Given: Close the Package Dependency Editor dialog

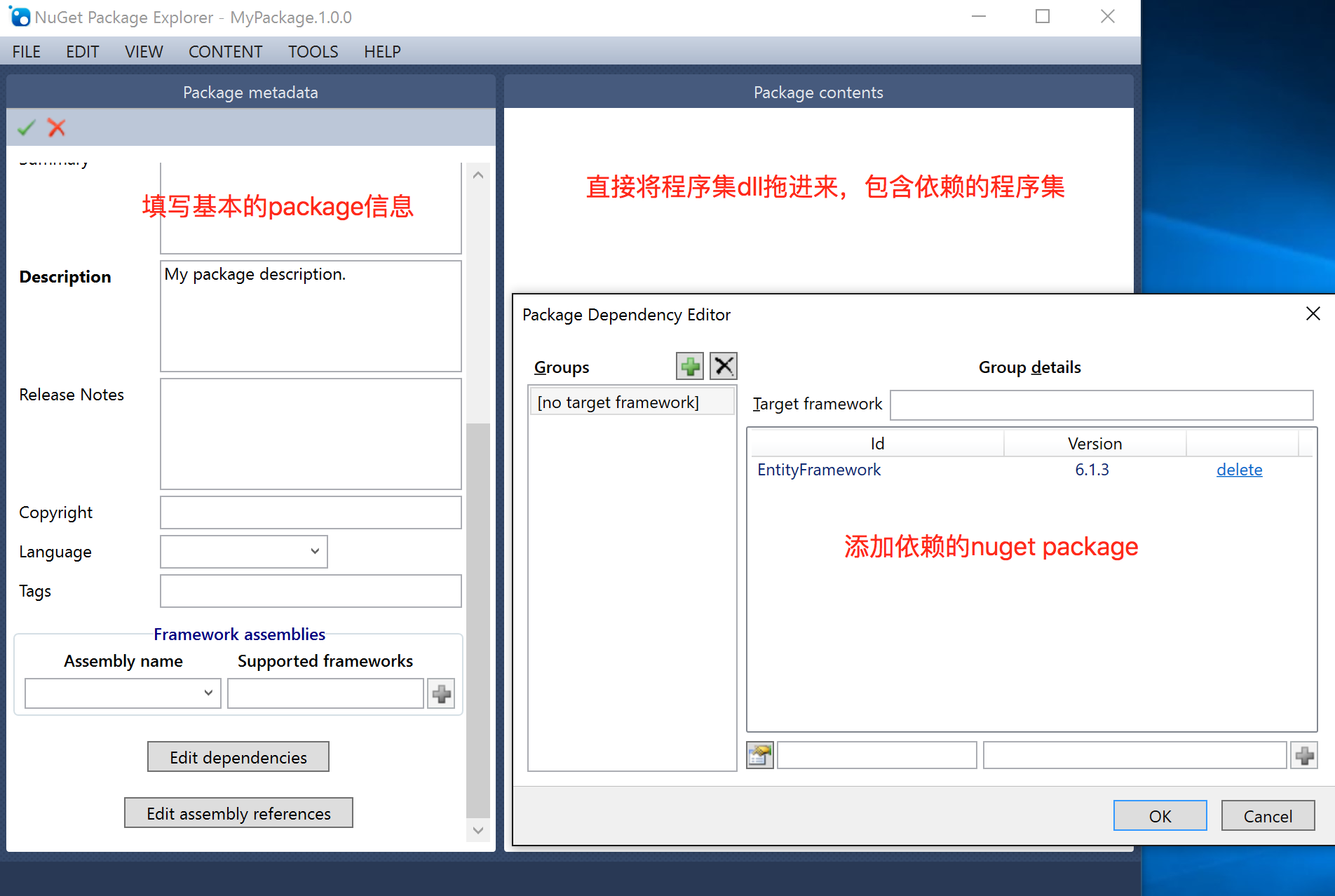Looking at the screenshot, I should click(x=1313, y=313).
